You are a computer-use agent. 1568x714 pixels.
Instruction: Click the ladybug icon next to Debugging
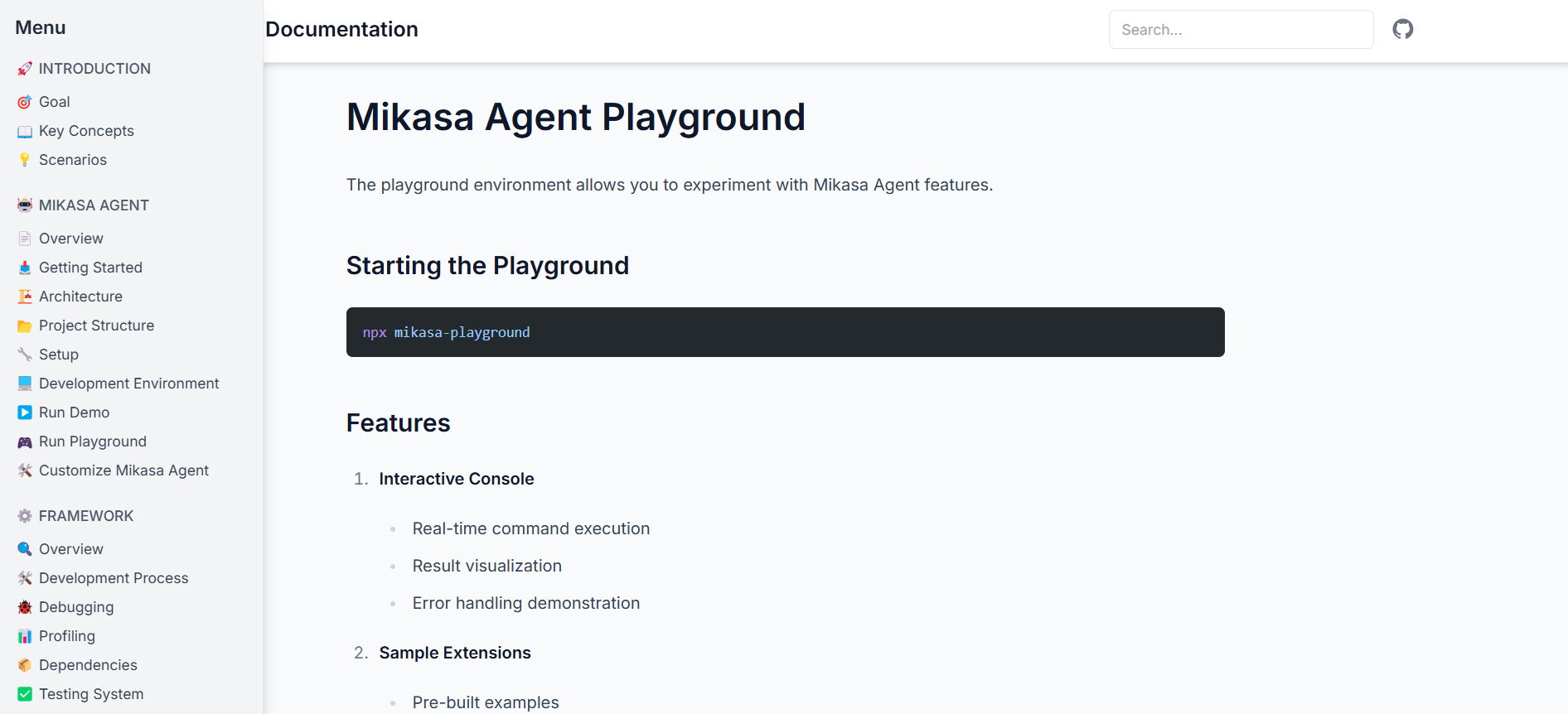25,607
